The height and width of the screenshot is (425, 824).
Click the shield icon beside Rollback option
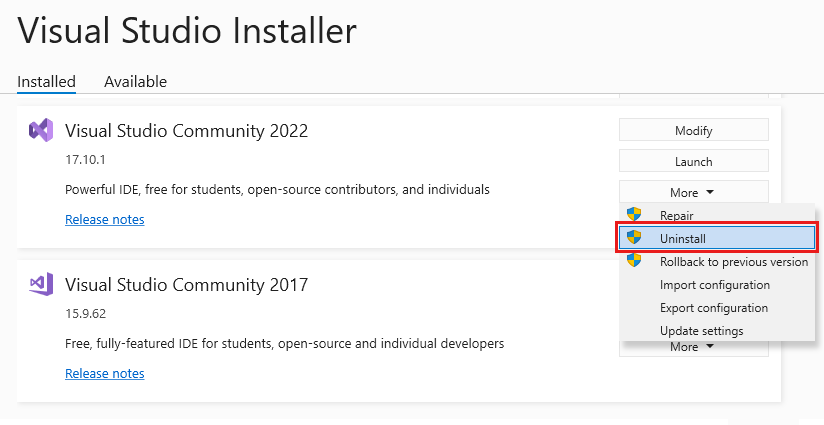pyautogui.click(x=633, y=261)
